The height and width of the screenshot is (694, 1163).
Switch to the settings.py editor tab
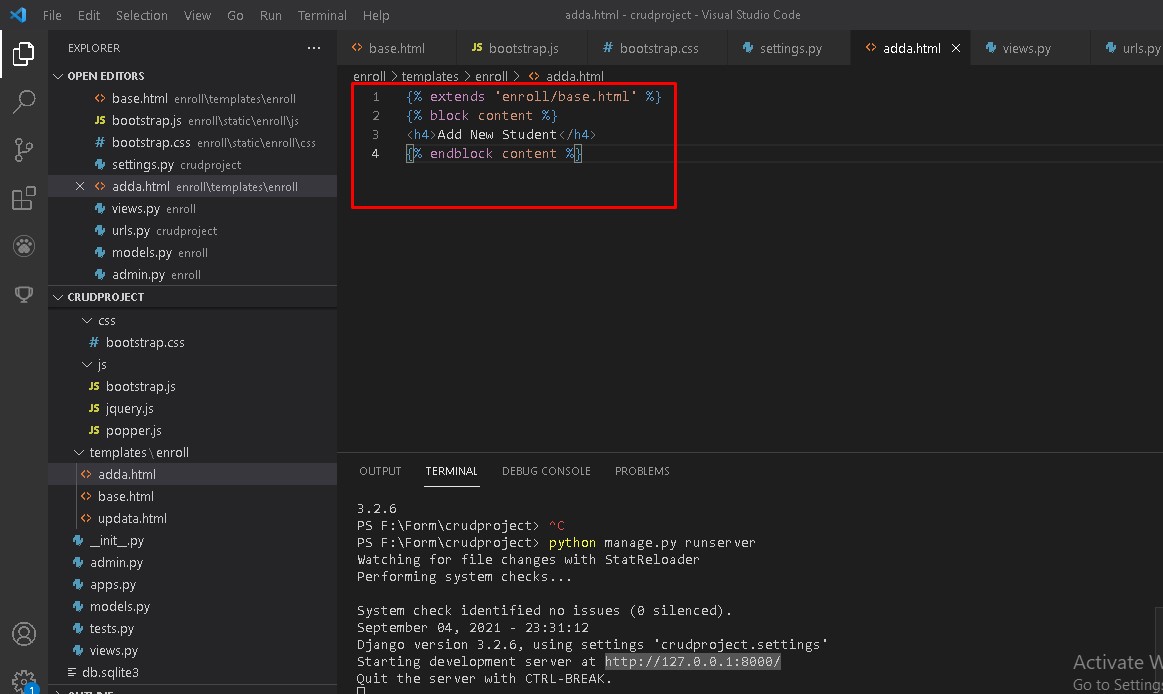coord(791,48)
